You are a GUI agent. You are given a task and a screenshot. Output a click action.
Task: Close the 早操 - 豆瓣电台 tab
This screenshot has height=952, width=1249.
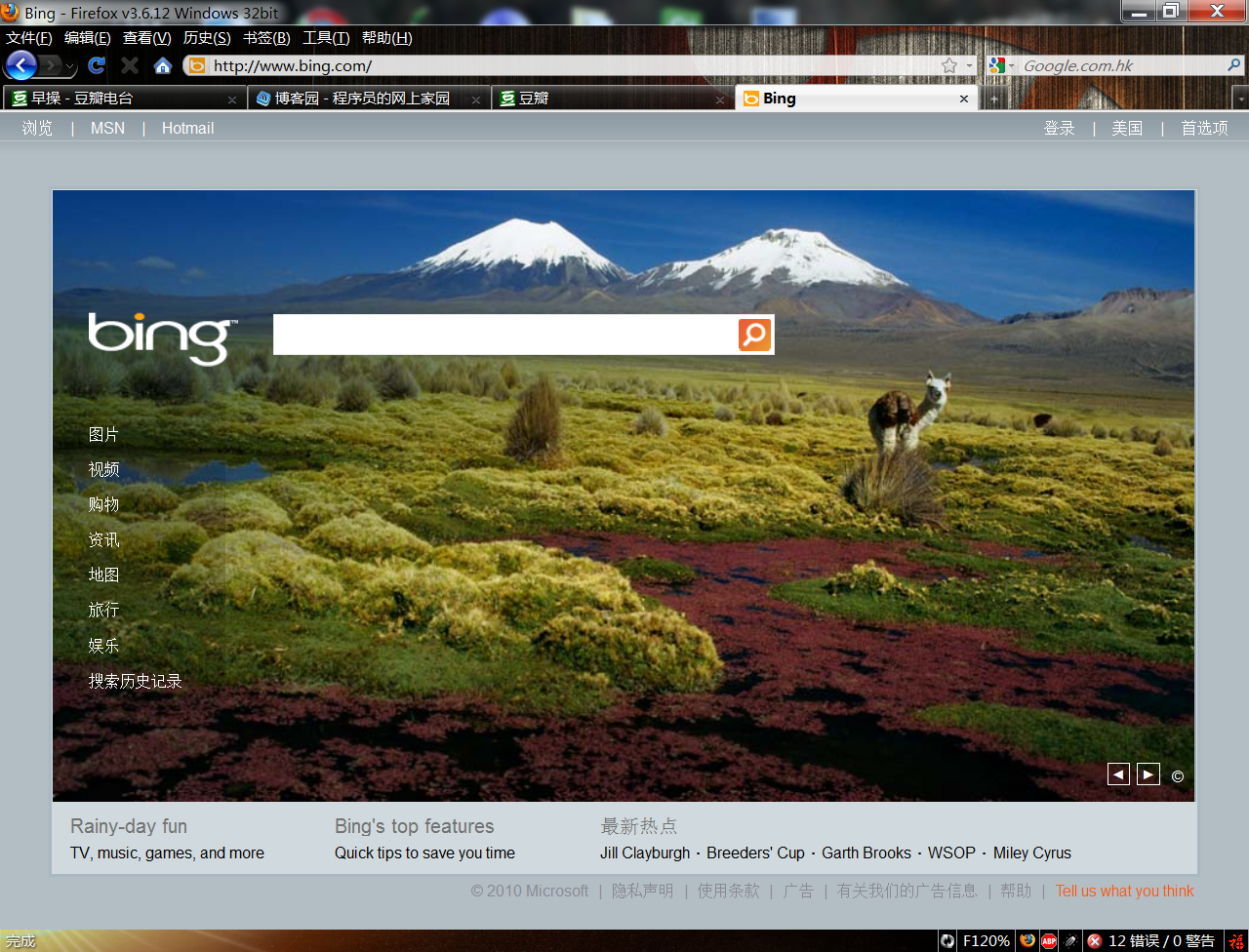[232, 99]
